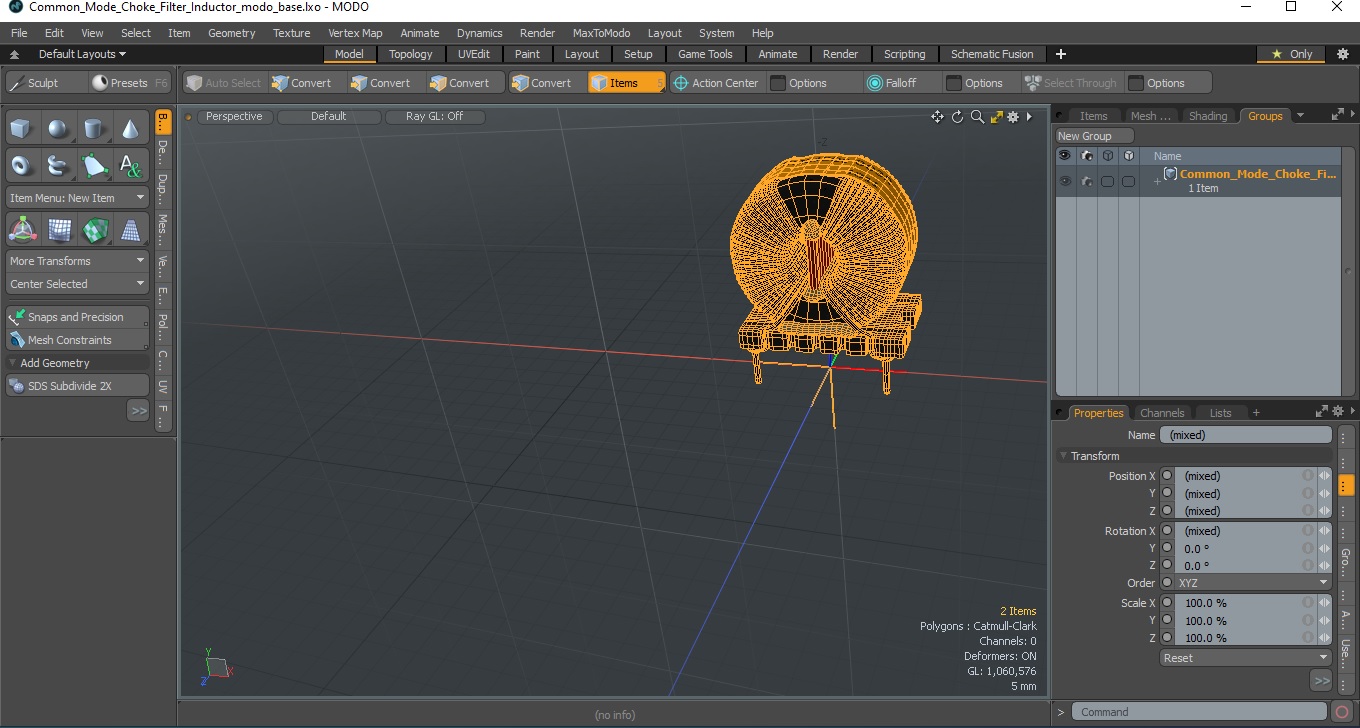Screen dimensions: 1360x728
Task: Toggle the Order channel circle
Action: coord(1167,583)
